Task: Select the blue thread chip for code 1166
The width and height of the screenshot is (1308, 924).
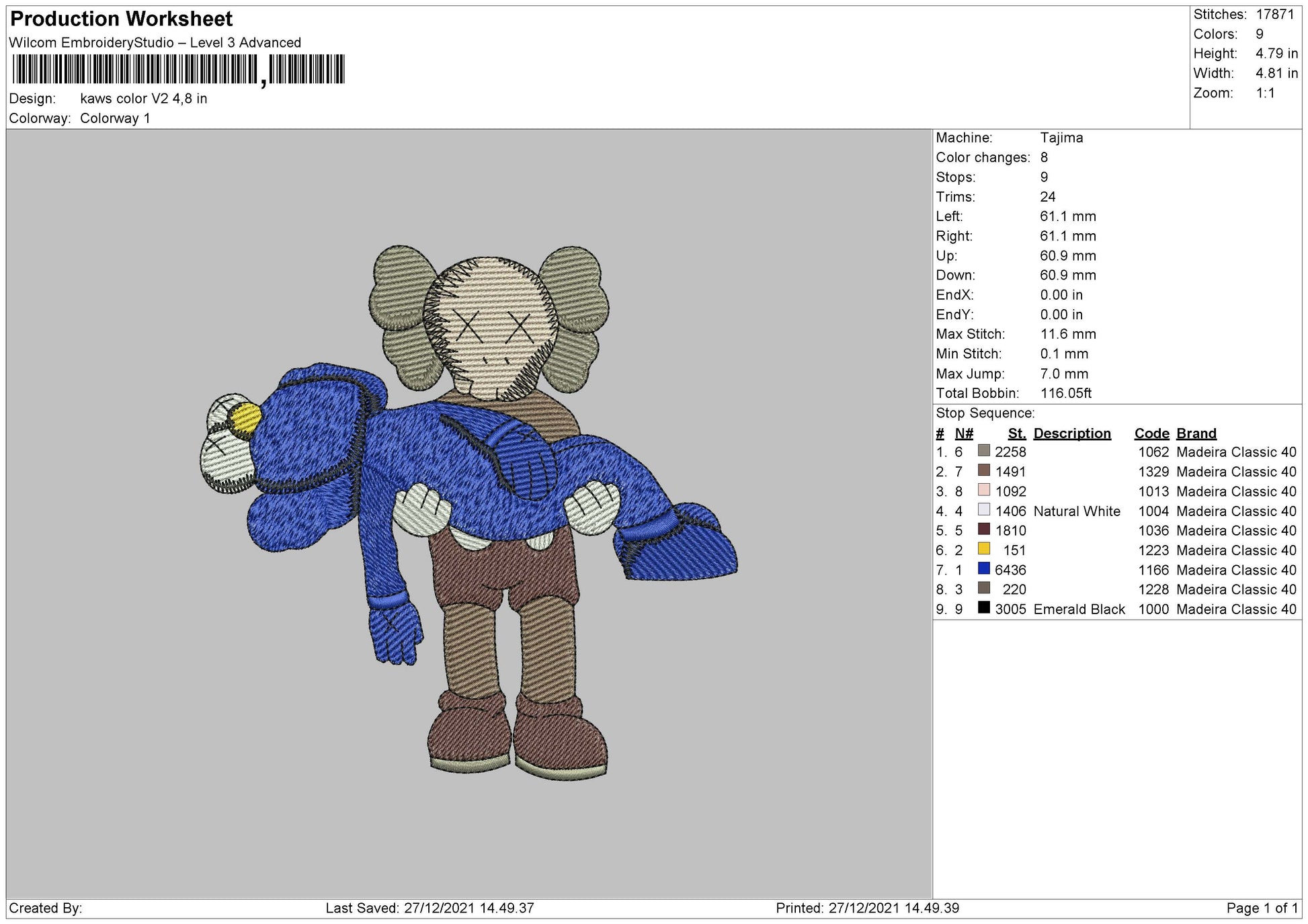Action: tap(984, 569)
